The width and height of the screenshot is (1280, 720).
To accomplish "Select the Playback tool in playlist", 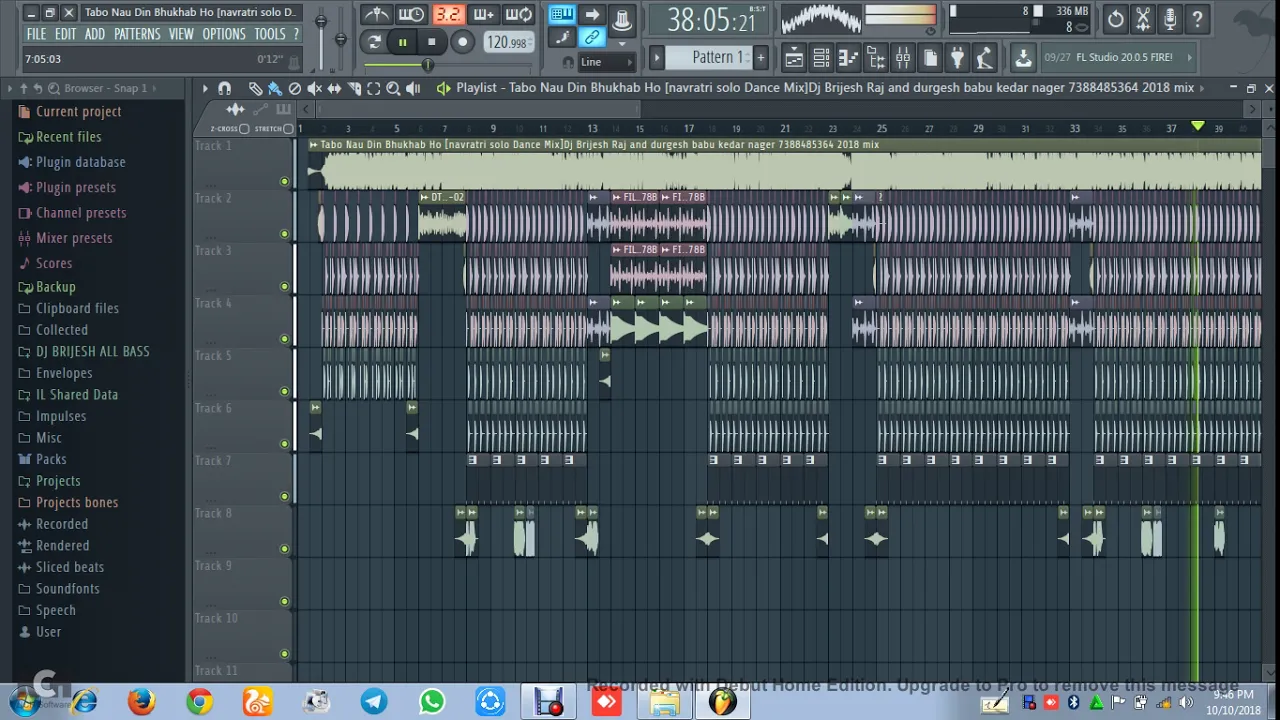I will click(413, 88).
